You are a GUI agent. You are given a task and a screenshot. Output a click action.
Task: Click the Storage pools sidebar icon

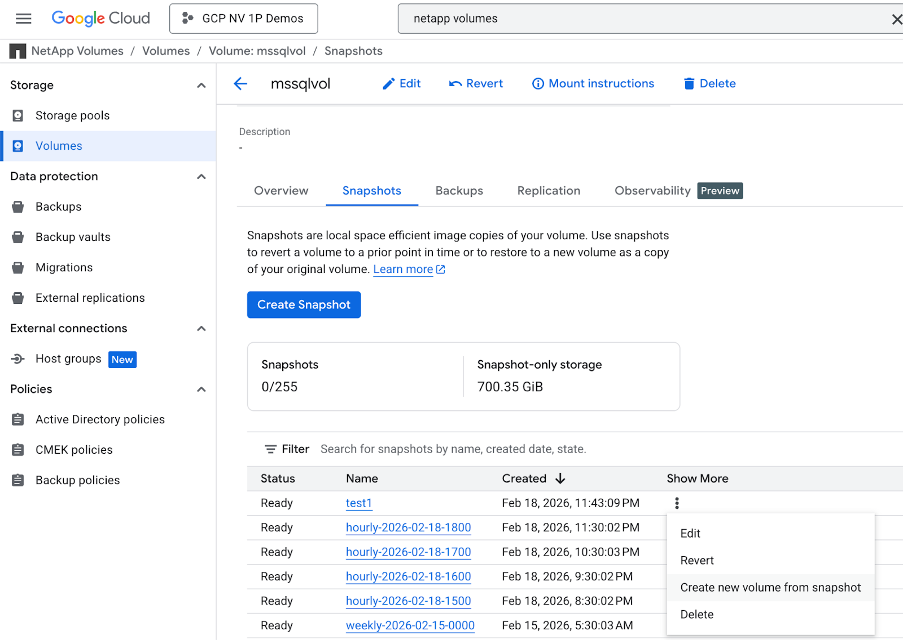pyautogui.click(x=18, y=115)
